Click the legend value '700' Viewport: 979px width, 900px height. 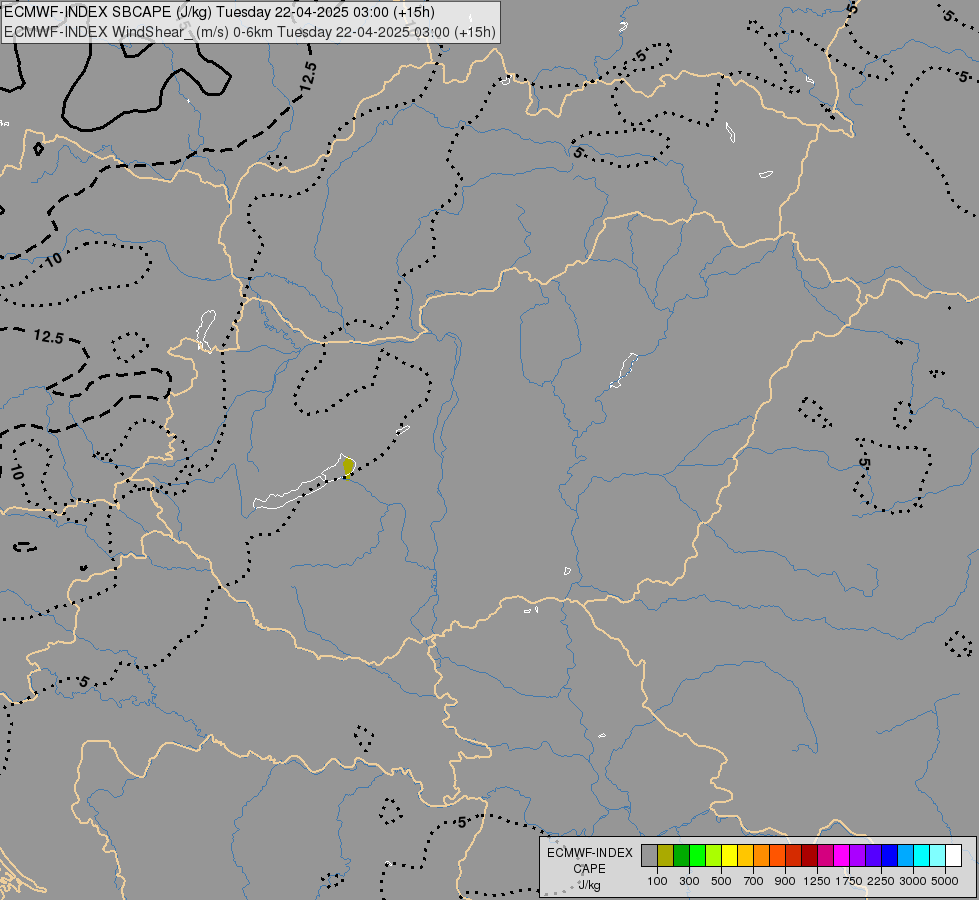tap(754, 881)
